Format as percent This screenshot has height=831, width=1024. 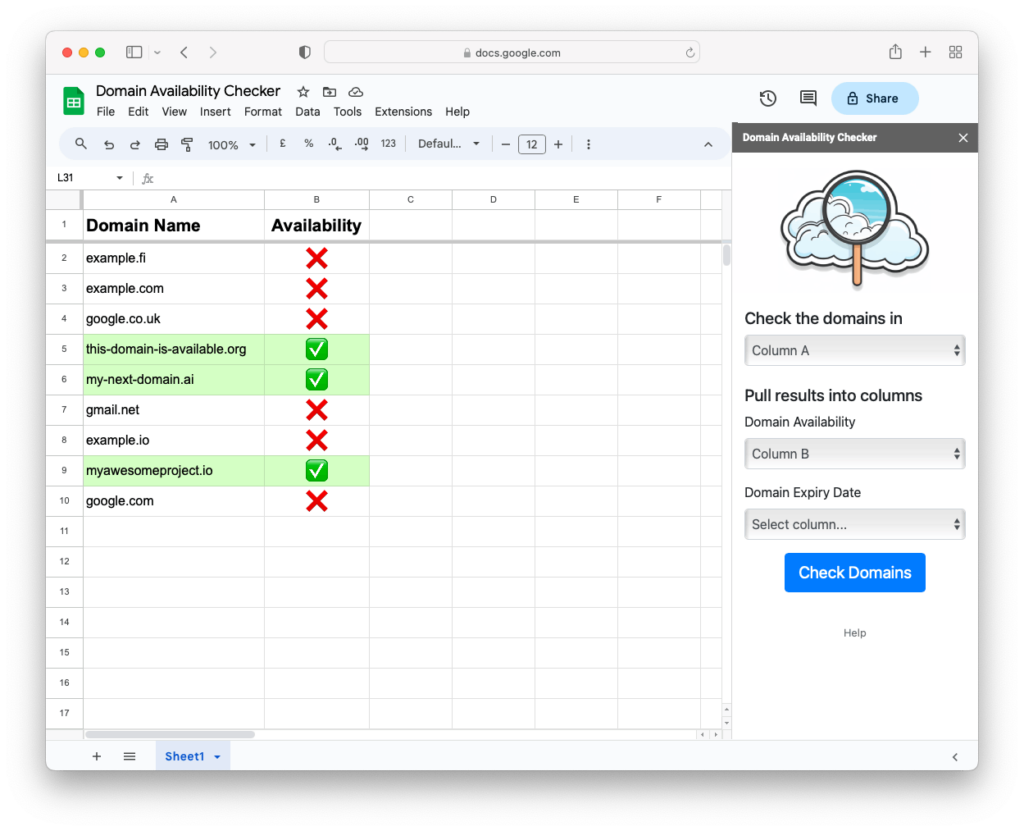pos(308,144)
